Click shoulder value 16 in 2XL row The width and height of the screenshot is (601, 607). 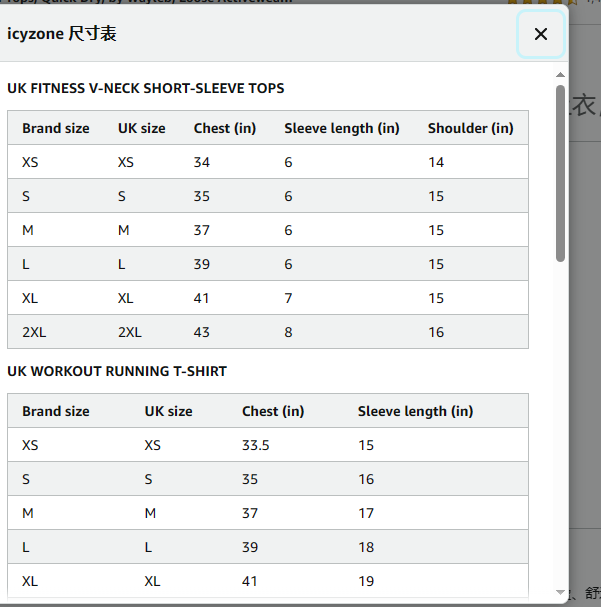[x=436, y=332]
